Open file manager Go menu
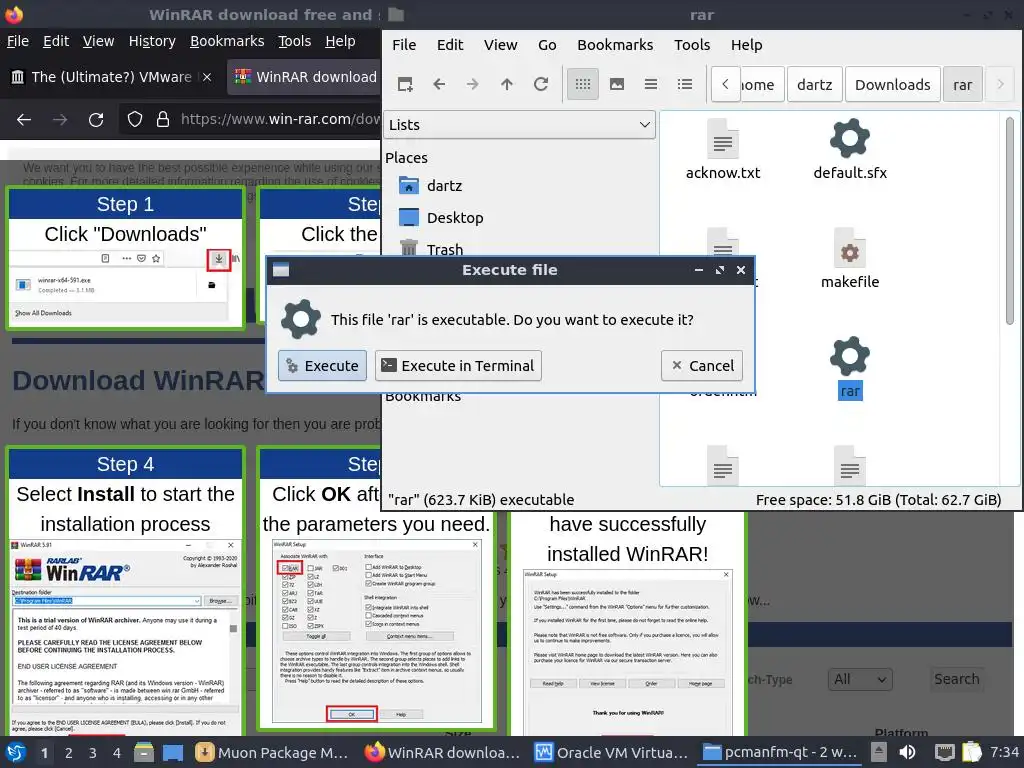1024x768 pixels. 547,44
